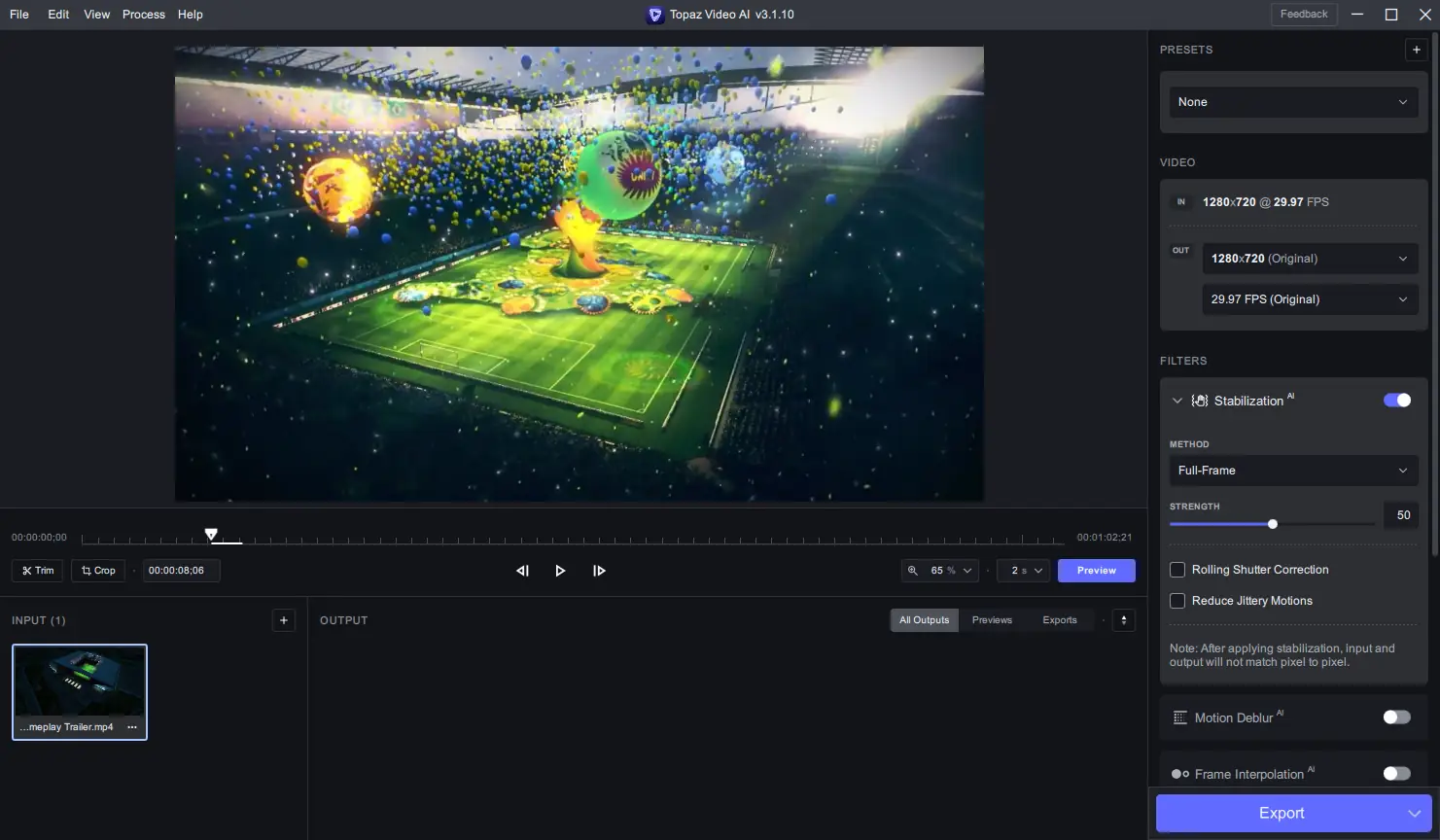Add input video with plus button
This screenshot has width=1440, height=840.
point(284,620)
